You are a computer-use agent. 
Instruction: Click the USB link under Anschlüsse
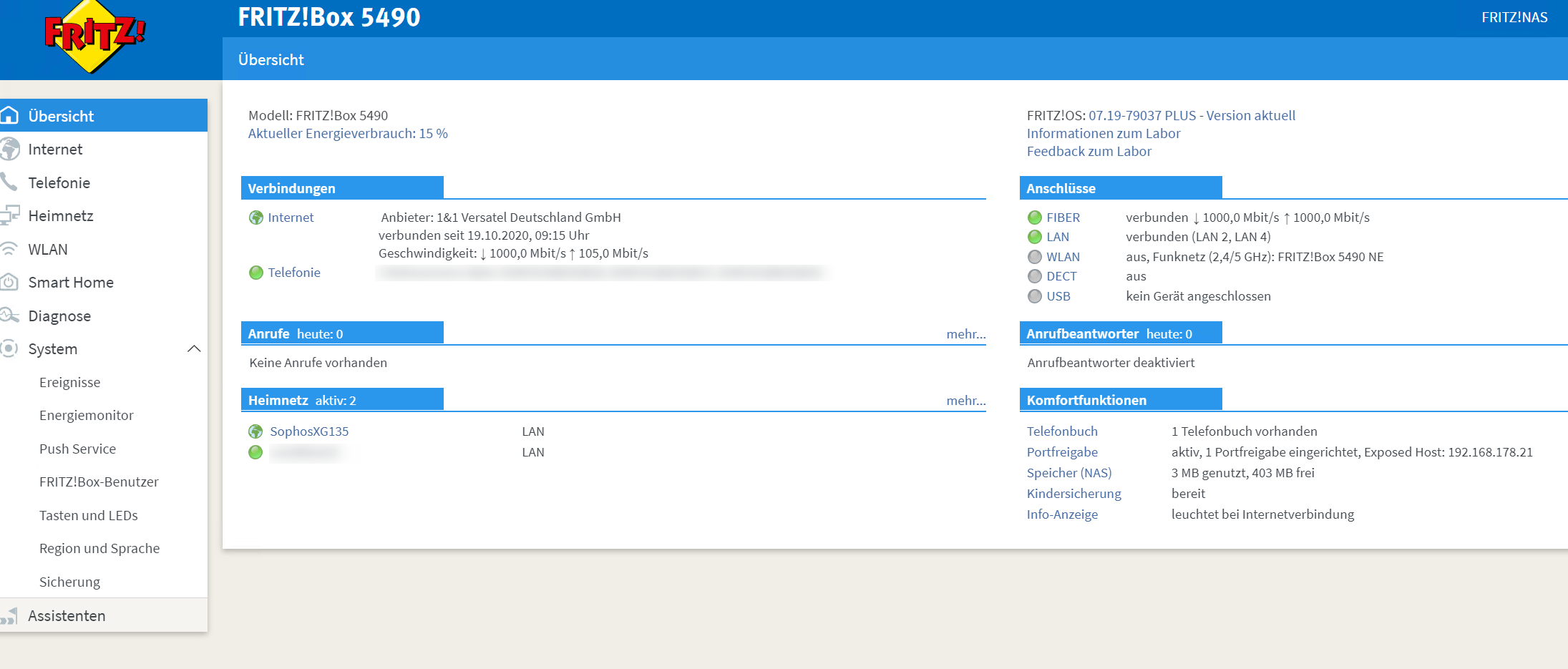pyautogui.click(x=1058, y=296)
